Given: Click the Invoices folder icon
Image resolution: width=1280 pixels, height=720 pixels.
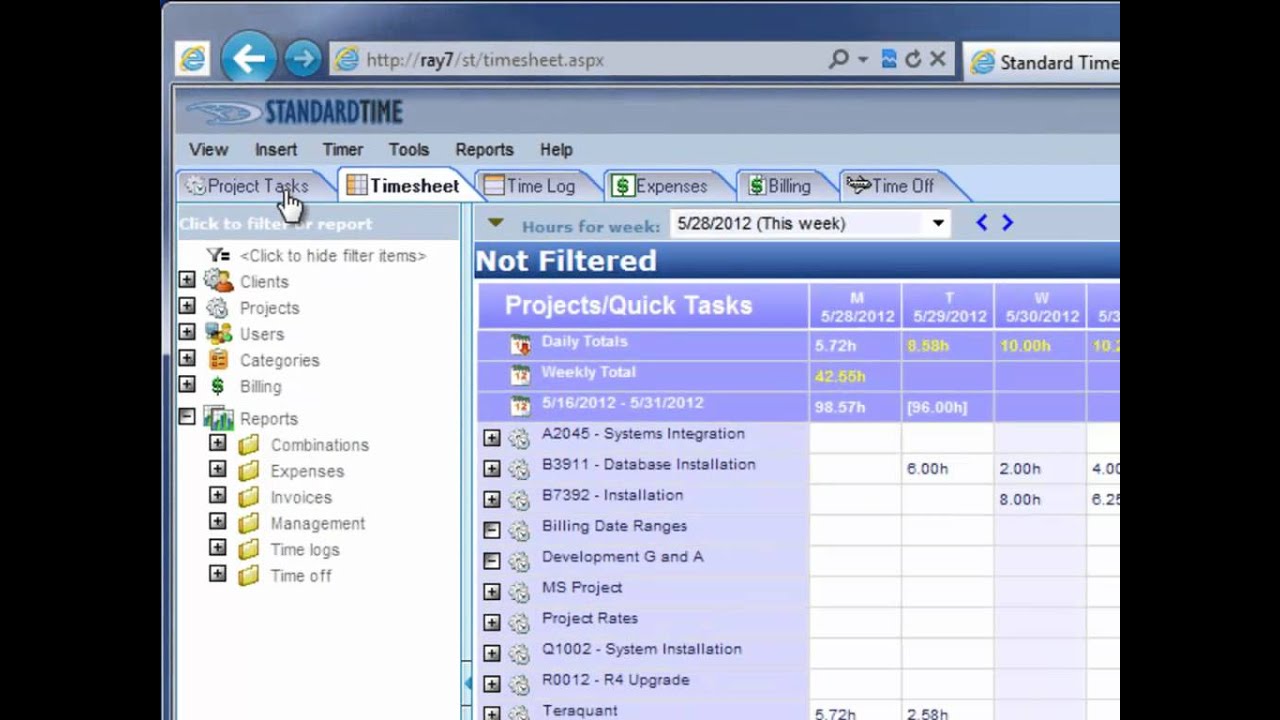Looking at the screenshot, I should click(249, 496).
